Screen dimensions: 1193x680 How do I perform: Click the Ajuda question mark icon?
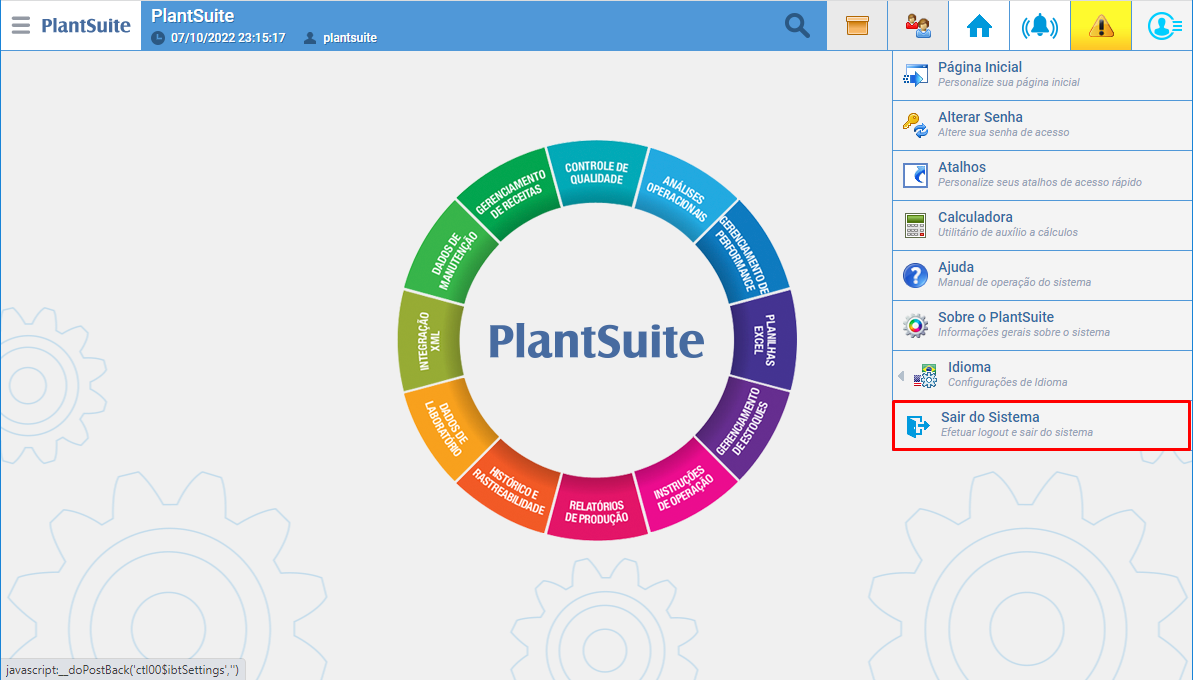tap(915, 275)
